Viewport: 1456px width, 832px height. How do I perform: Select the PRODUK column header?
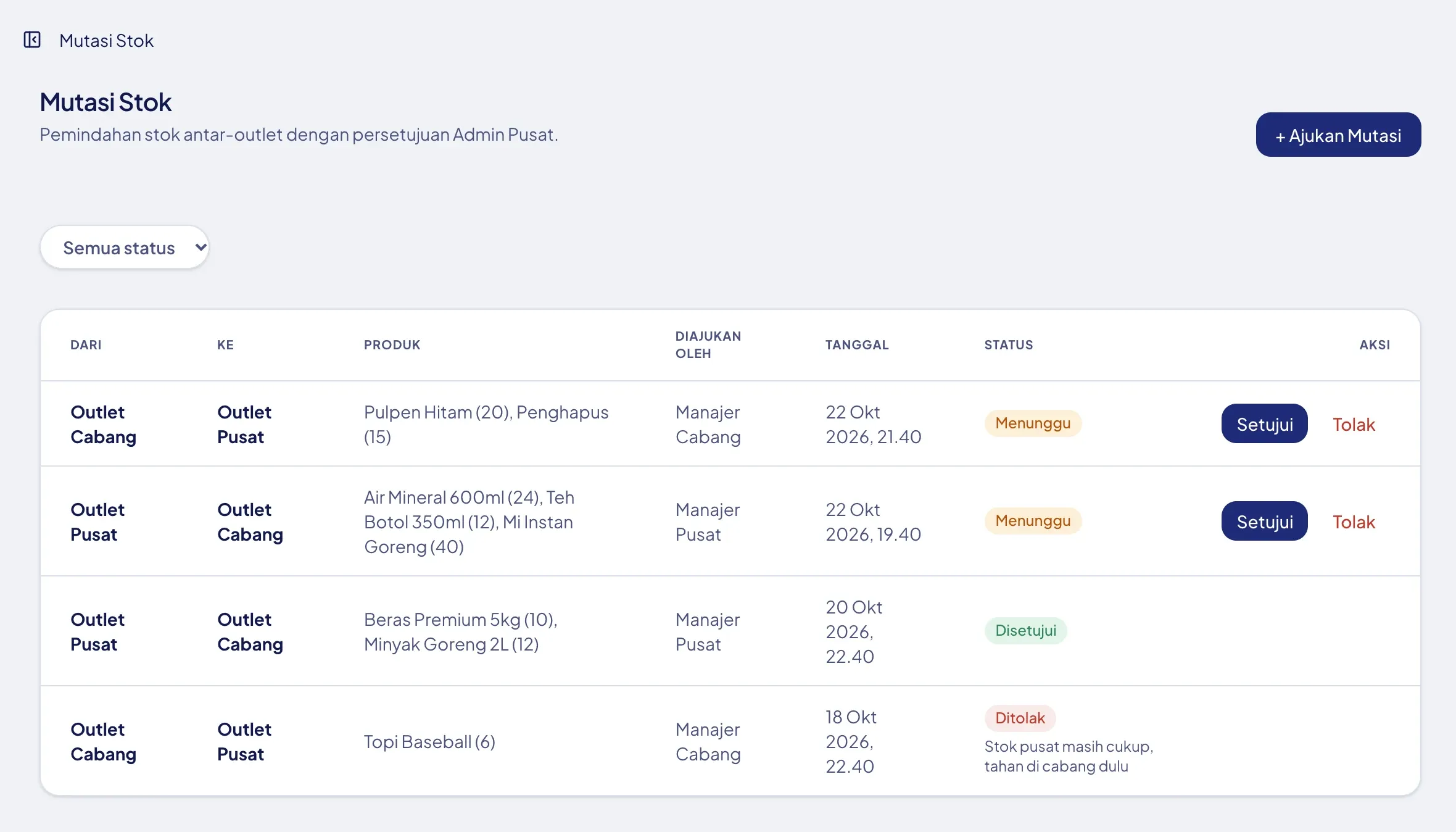392,345
